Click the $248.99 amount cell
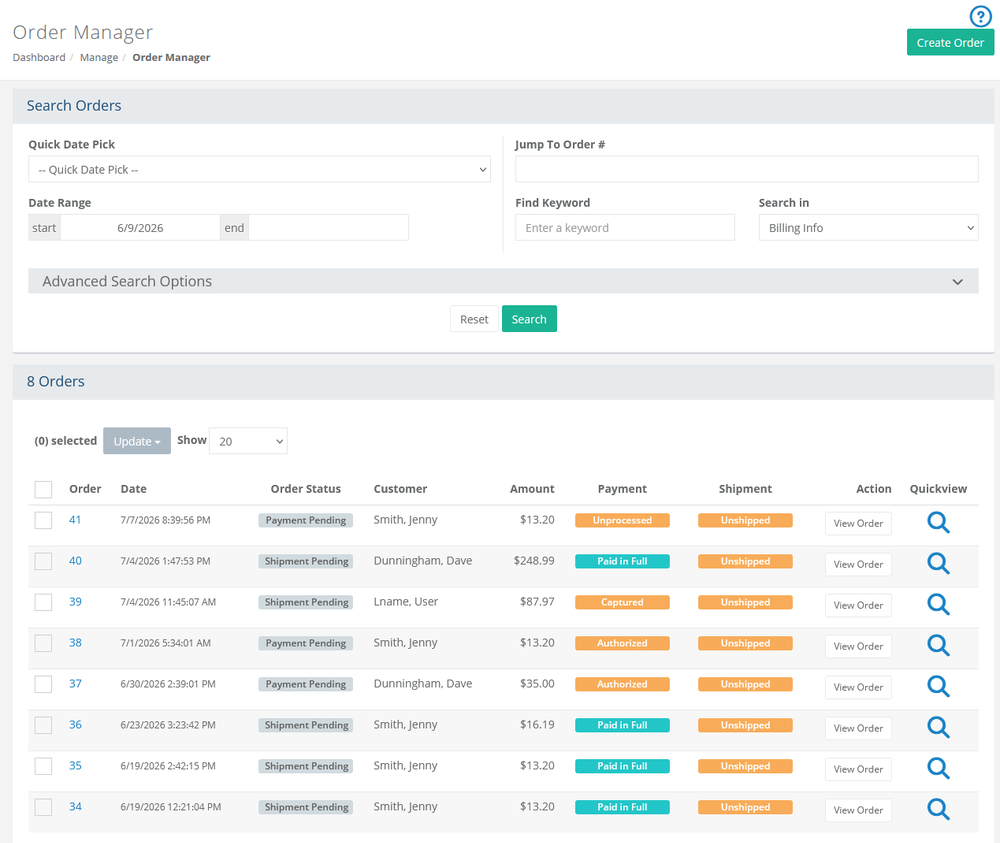 pos(534,561)
